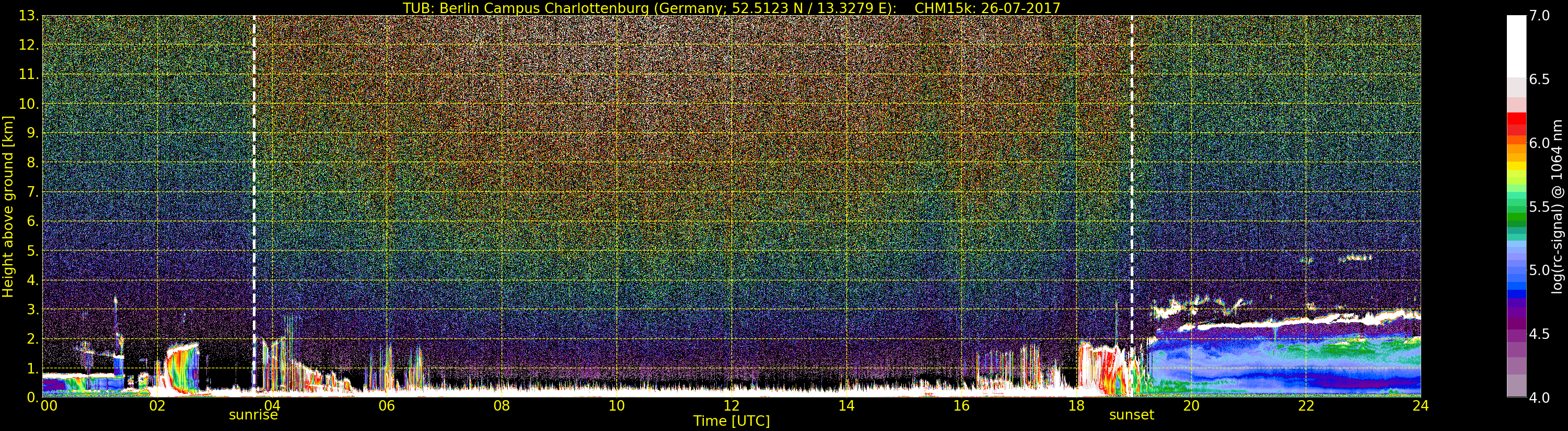1568x431 pixels.
Task: Click the height axis tick '4.'
Action: tap(33, 280)
